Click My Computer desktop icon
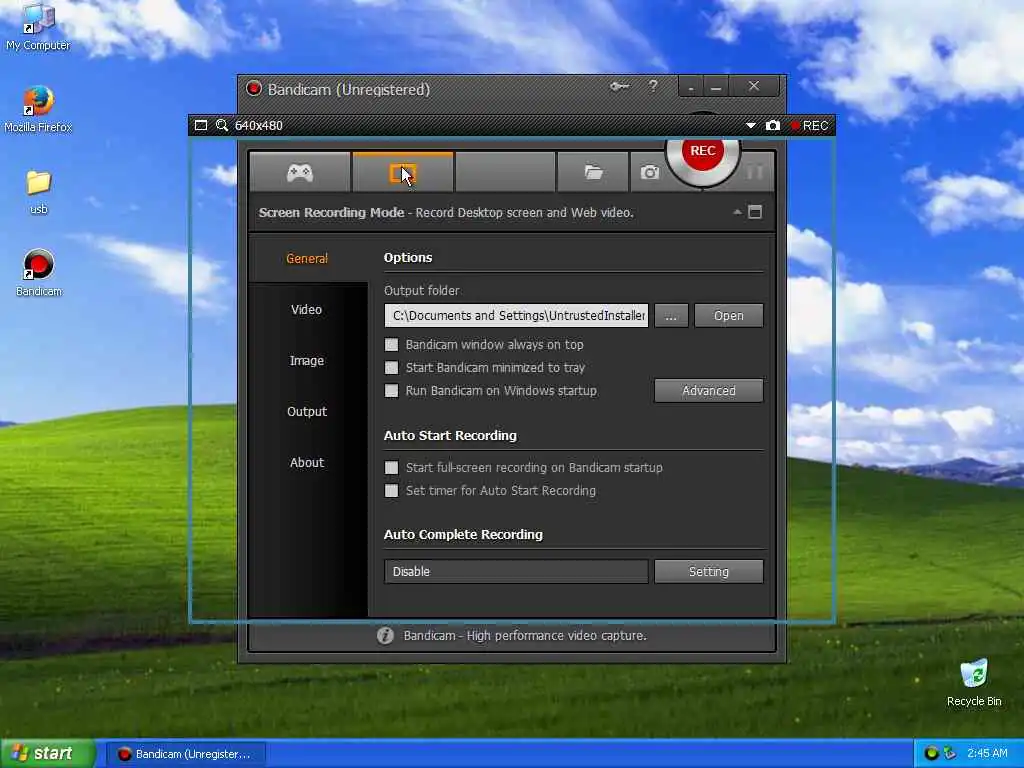This screenshot has height=768, width=1024. click(x=38, y=27)
